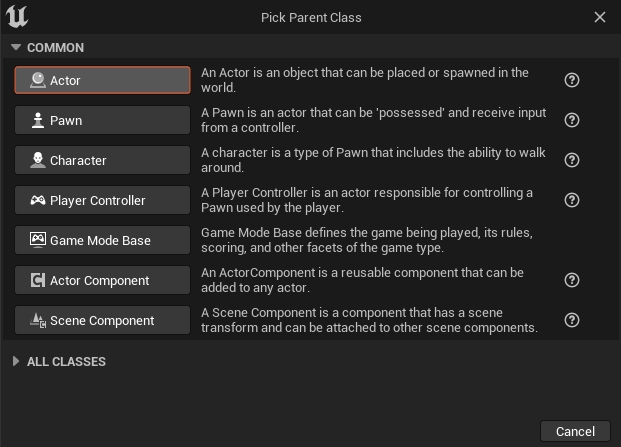This screenshot has height=447, width=621.
Task: Select Player Controller parent class
Action: pos(102,200)
